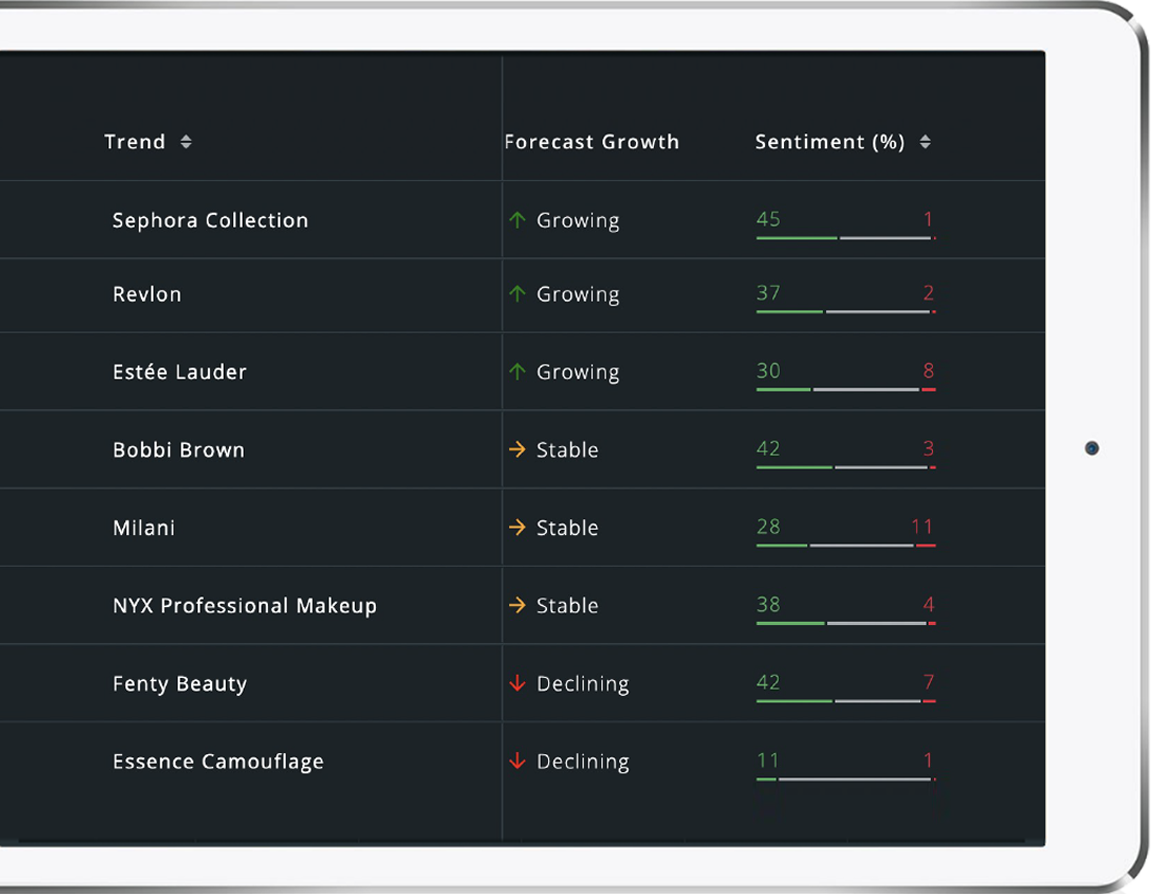Sort by Sentiment (%) using its sort arrows

[925, 142]
